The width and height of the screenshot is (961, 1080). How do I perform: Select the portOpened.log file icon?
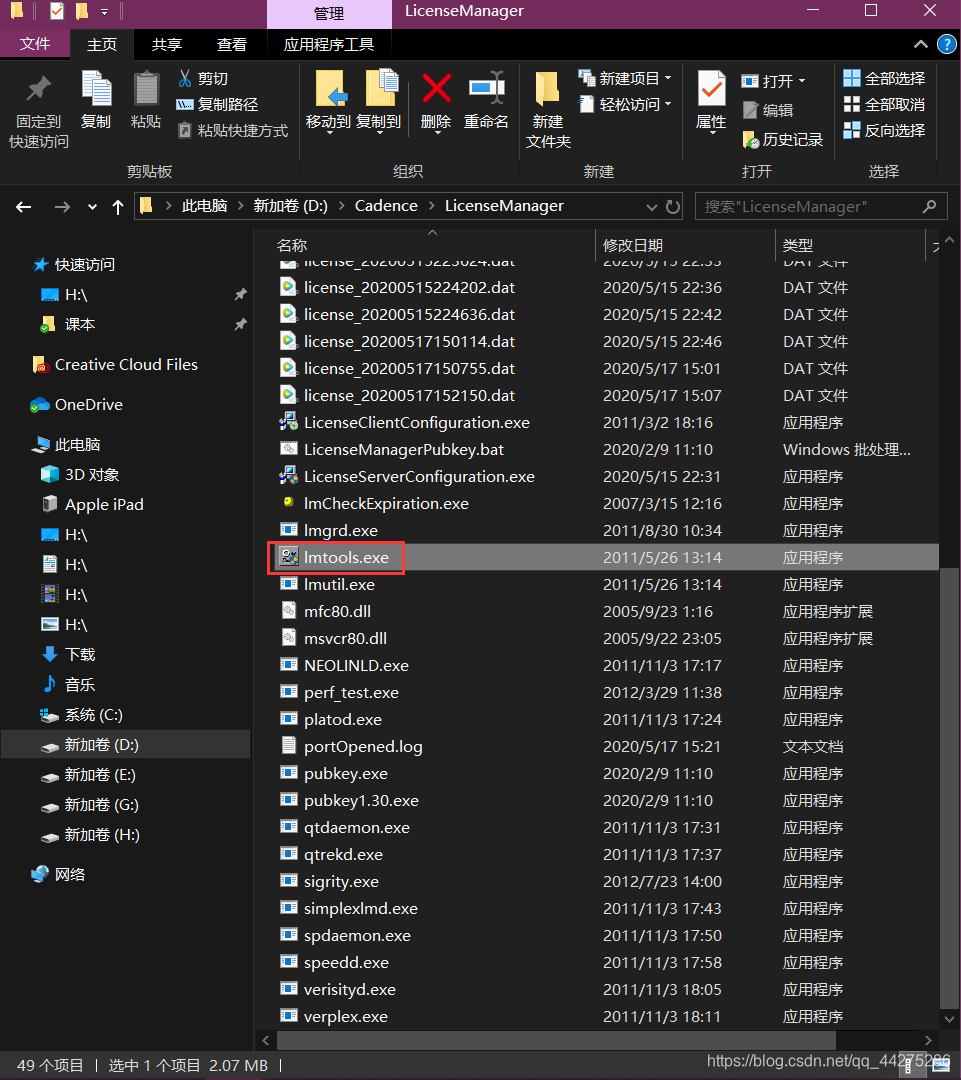pyautogui.click(x=288, y=746)
